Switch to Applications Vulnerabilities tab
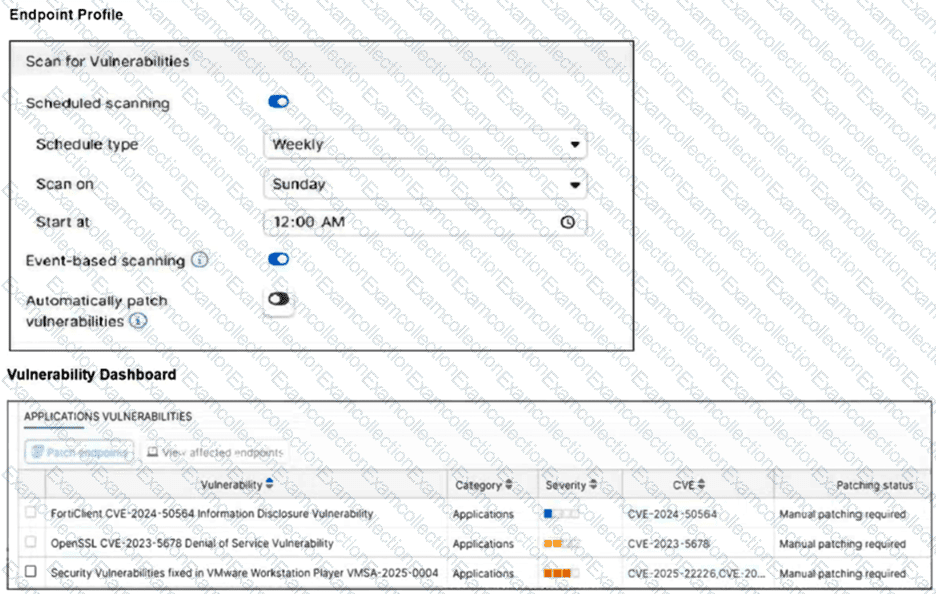The image size is (936, 594). (108, 416)
